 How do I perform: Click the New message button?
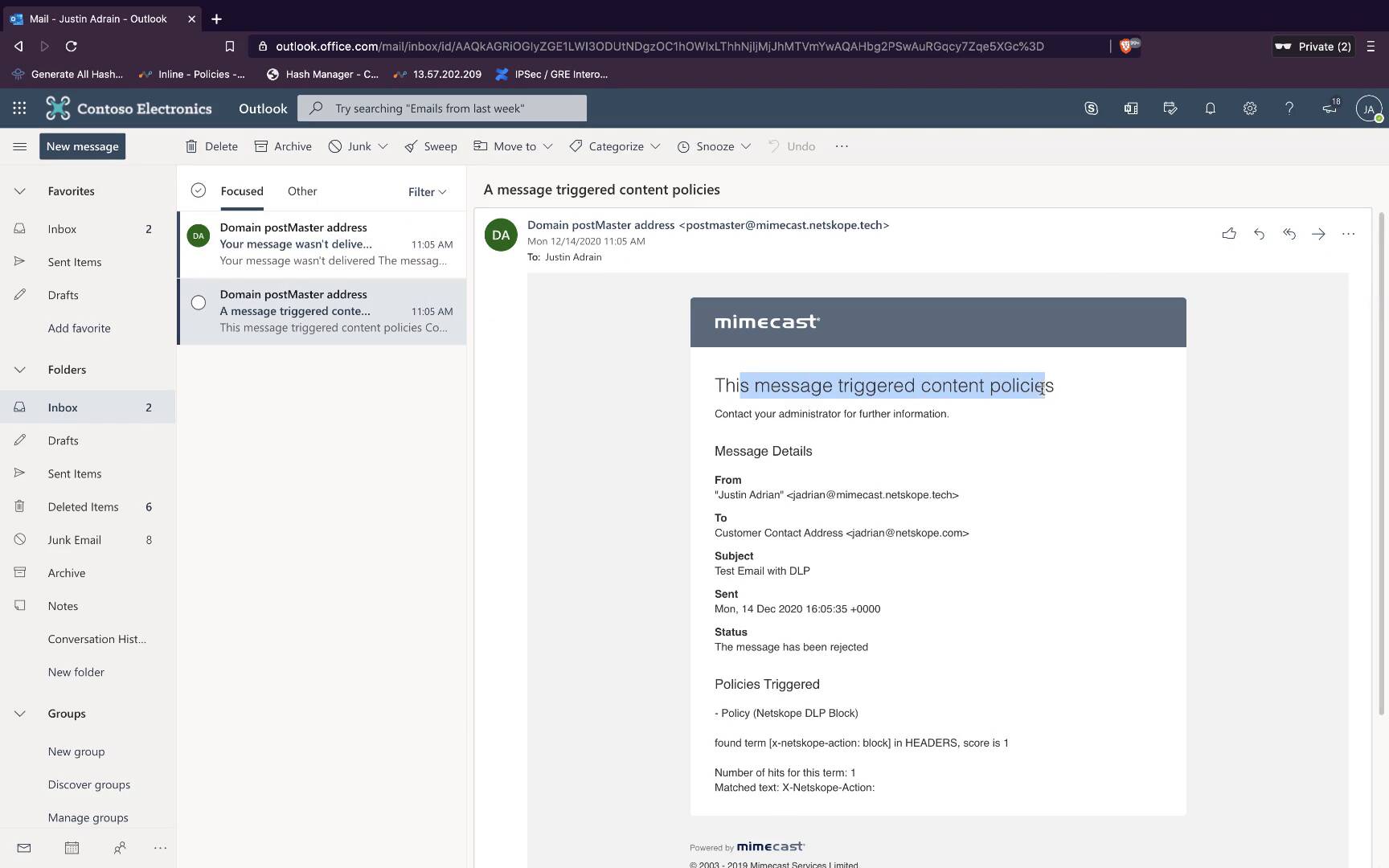pos(82,146)
